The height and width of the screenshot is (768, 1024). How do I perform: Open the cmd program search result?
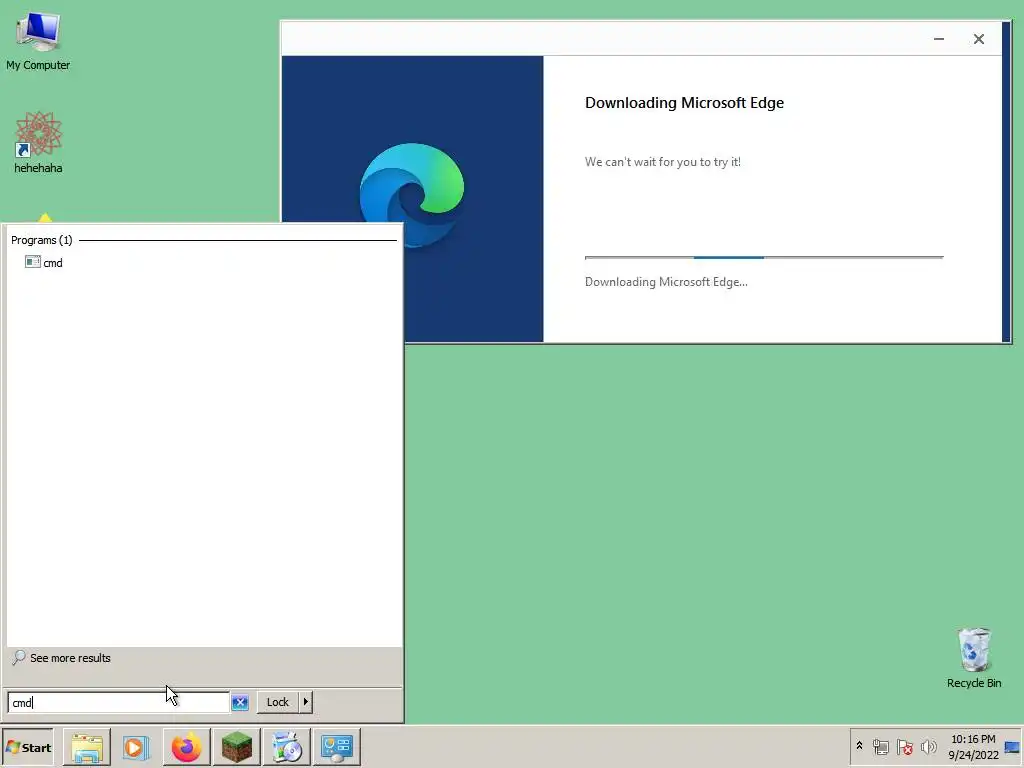pos(44,263)
